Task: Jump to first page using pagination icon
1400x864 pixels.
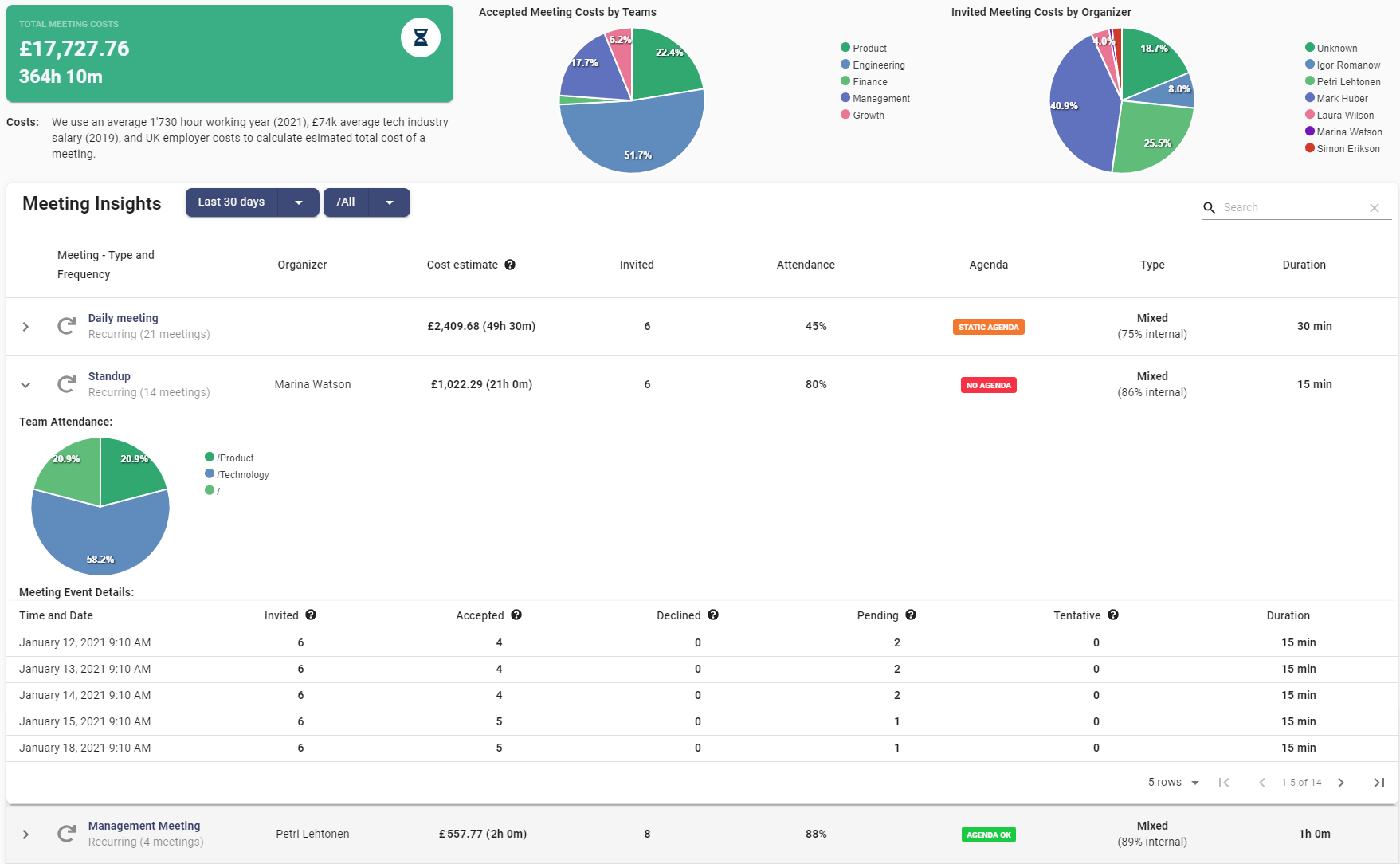Action: pos(1225,783)
